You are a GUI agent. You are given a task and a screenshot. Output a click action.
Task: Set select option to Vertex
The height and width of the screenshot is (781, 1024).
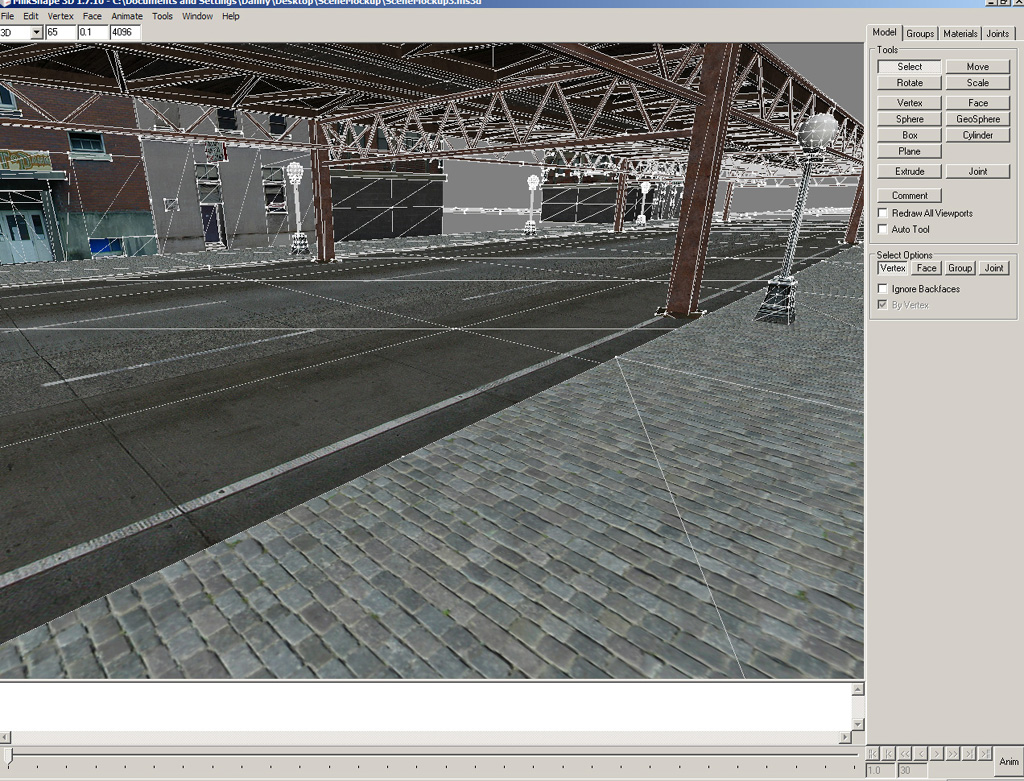point(892,268)
